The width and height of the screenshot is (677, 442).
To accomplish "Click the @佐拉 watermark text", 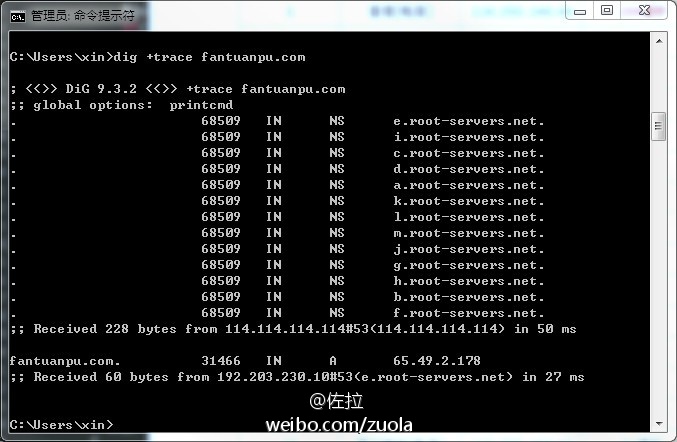I will pos(336,401).
